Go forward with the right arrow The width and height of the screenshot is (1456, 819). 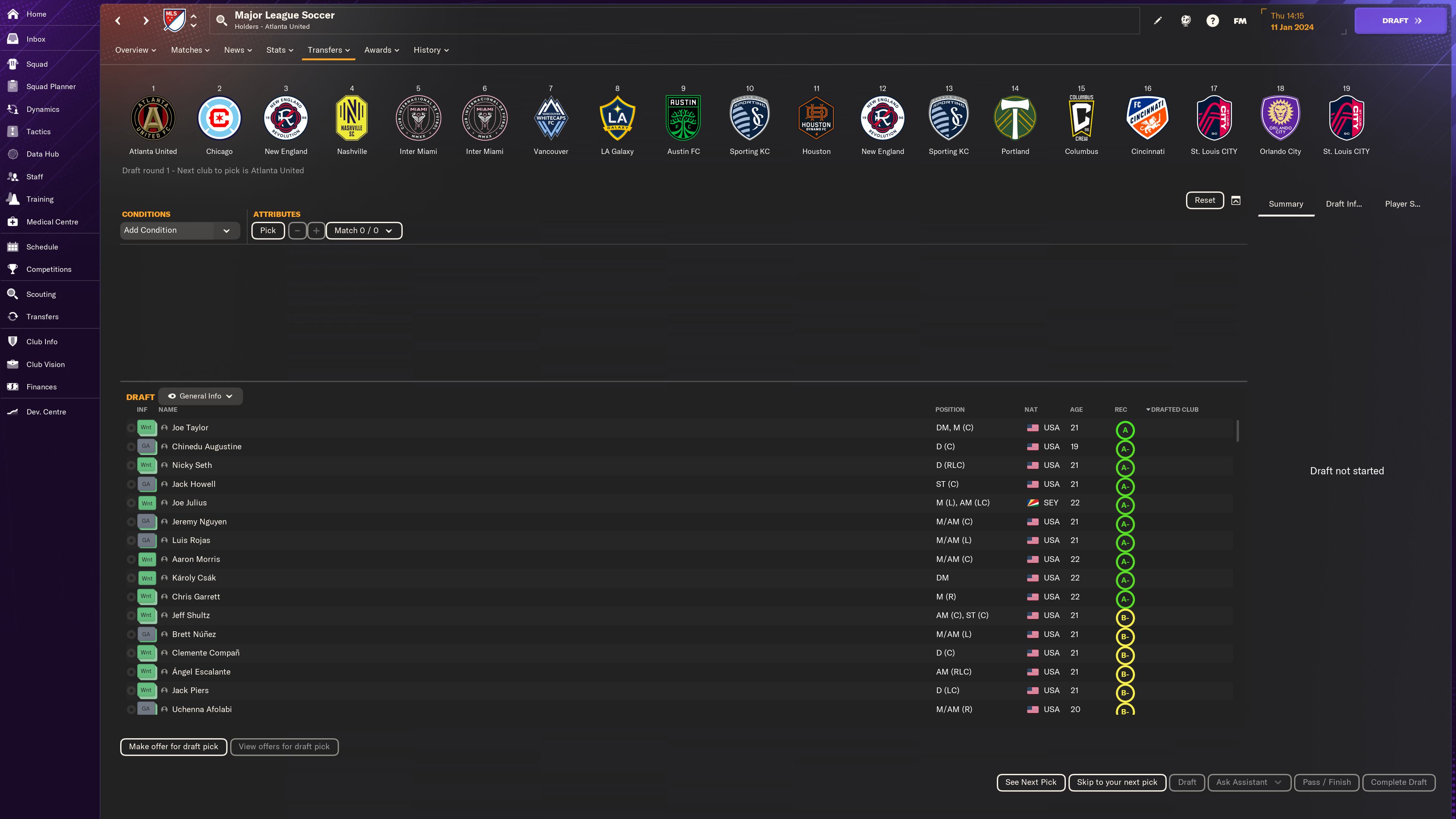(146, 21)
